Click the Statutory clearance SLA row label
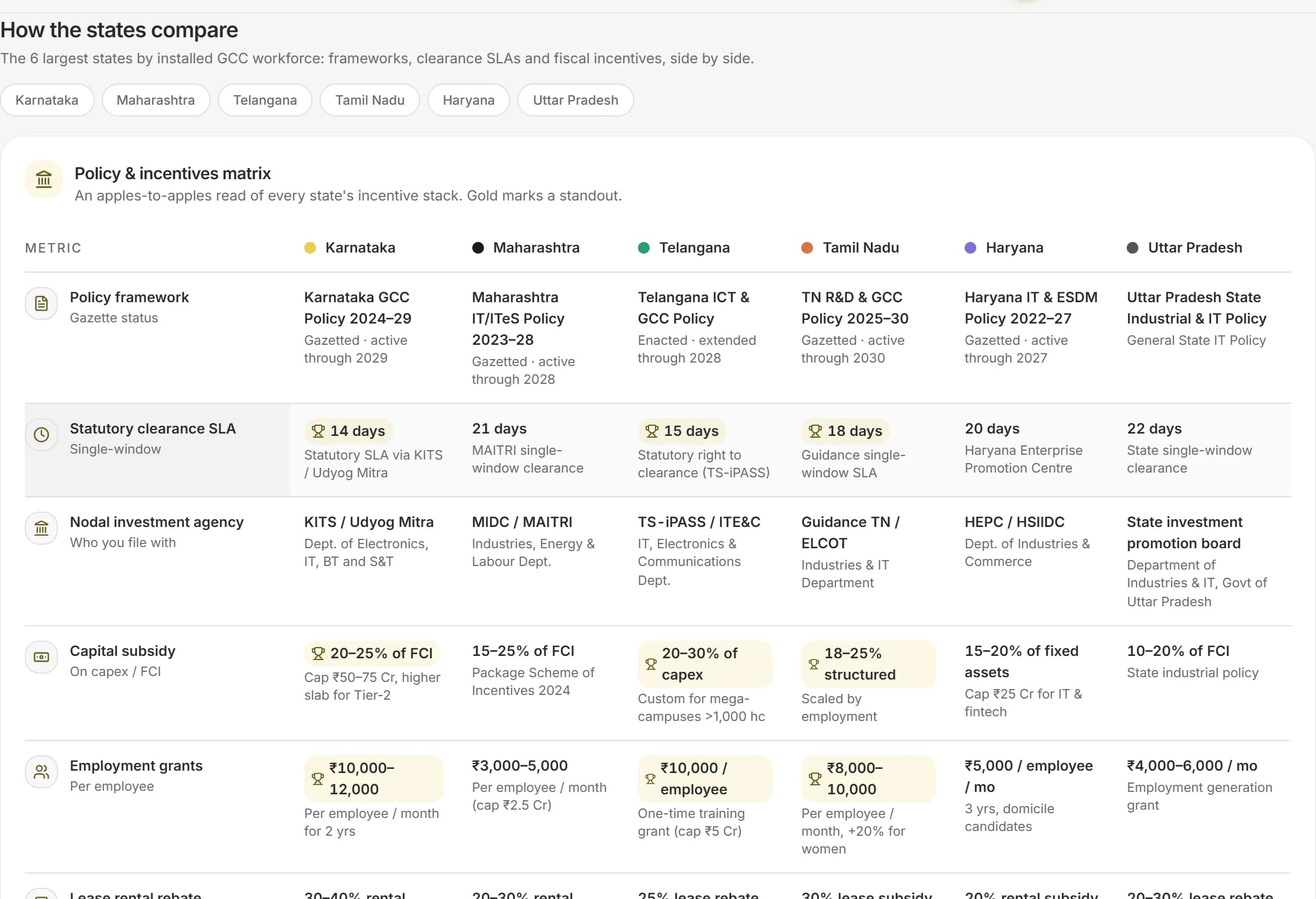 153,429
